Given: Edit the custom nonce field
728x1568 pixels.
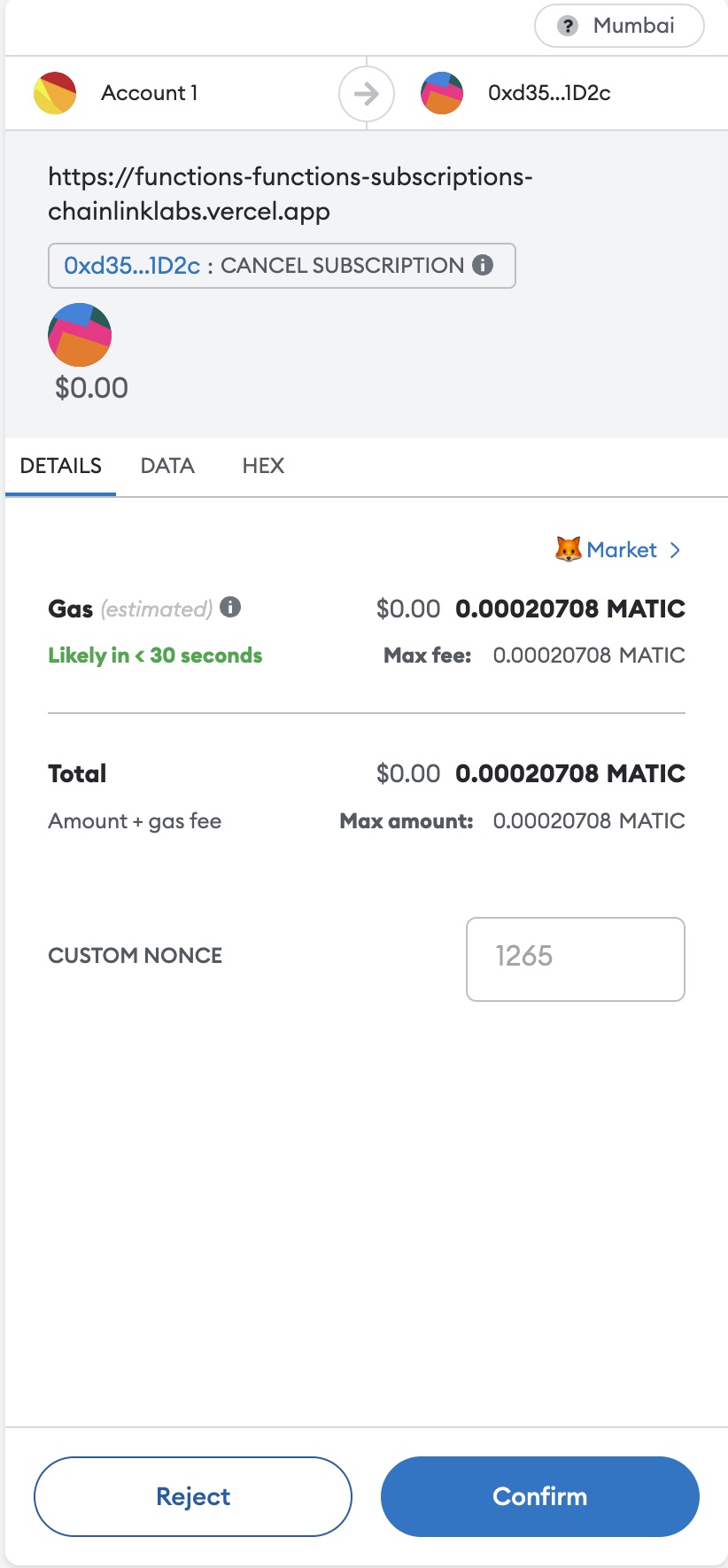Looking at the screenshot, I should [575, 959].
